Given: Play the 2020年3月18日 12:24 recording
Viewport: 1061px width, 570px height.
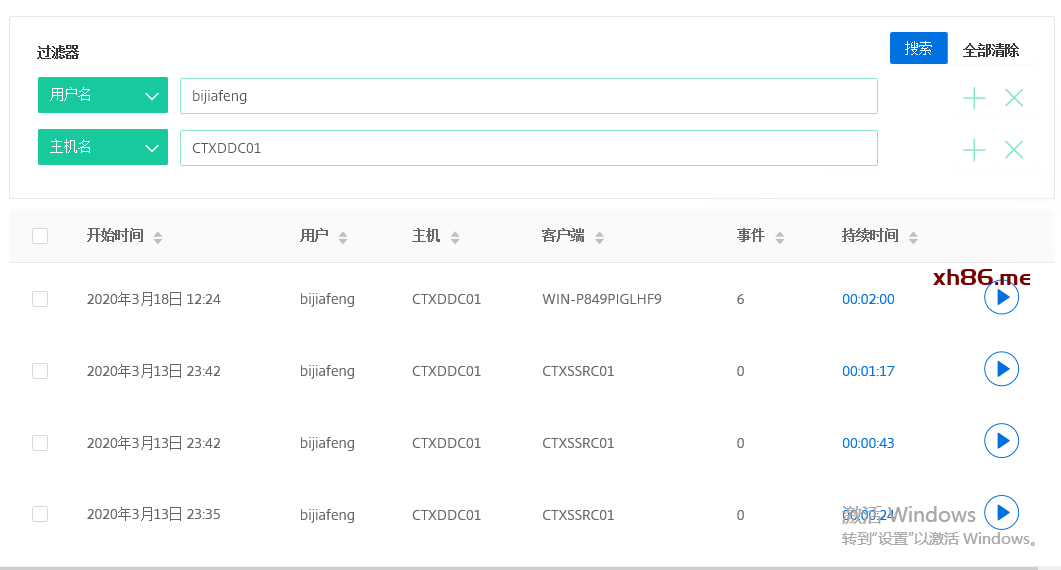Looking at the screenshot, I should coord(1001,298).
